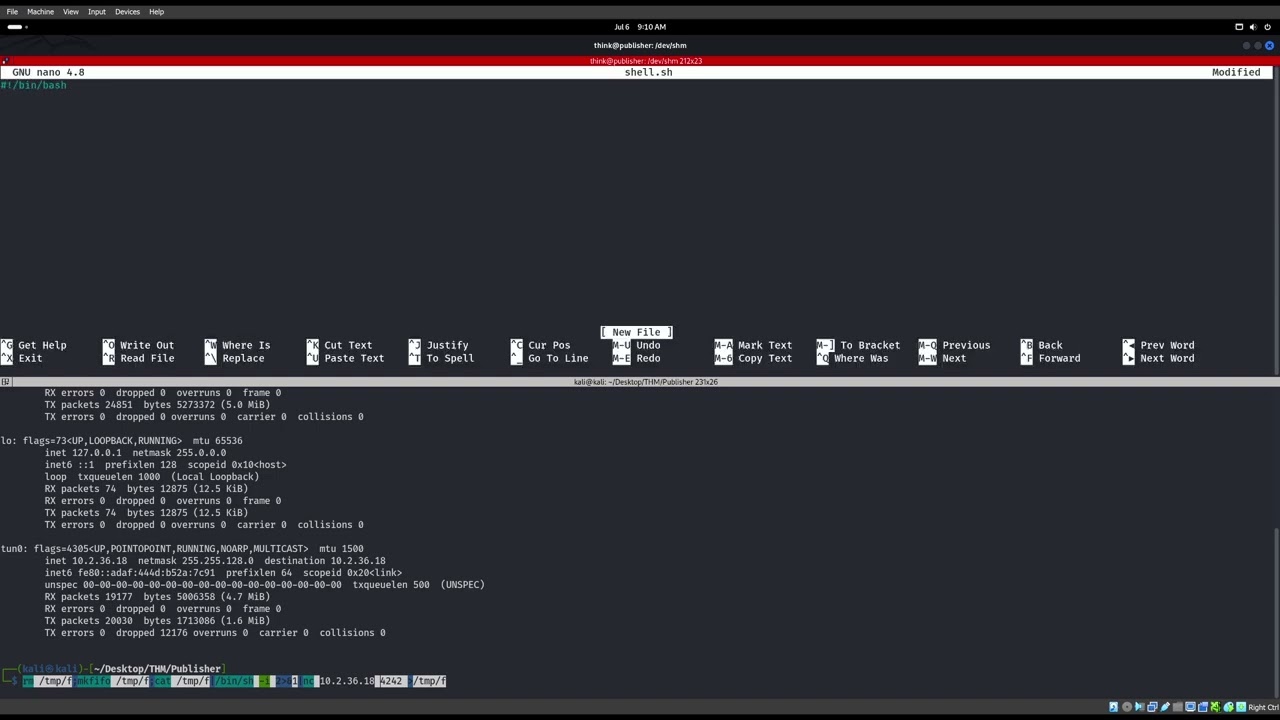Click the 'Modified' status in nano header
The image size is (1280, 720).
pos(1236,72)
